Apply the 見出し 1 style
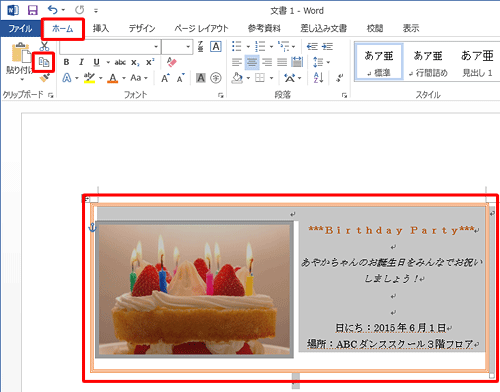Viewport: 500px width, 392px height. (x=477, y=62)
